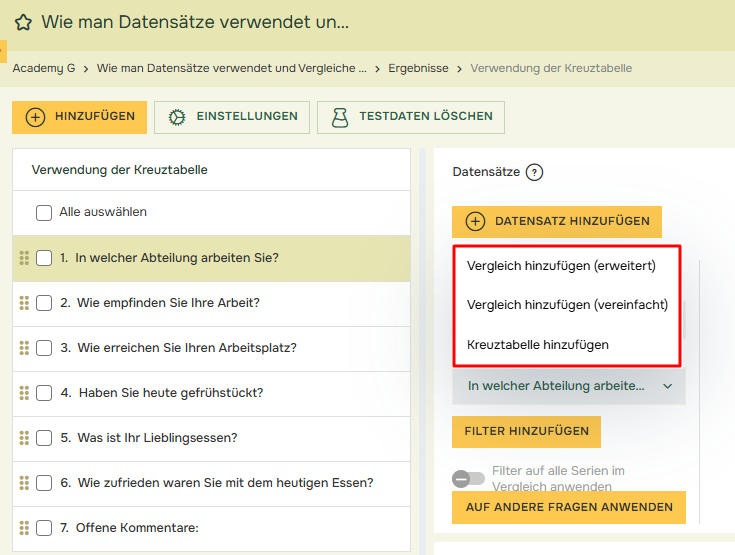Click the gear icon in Einstellungen button
This screenshot has width=735, height=555.
(x=178, y=117)
